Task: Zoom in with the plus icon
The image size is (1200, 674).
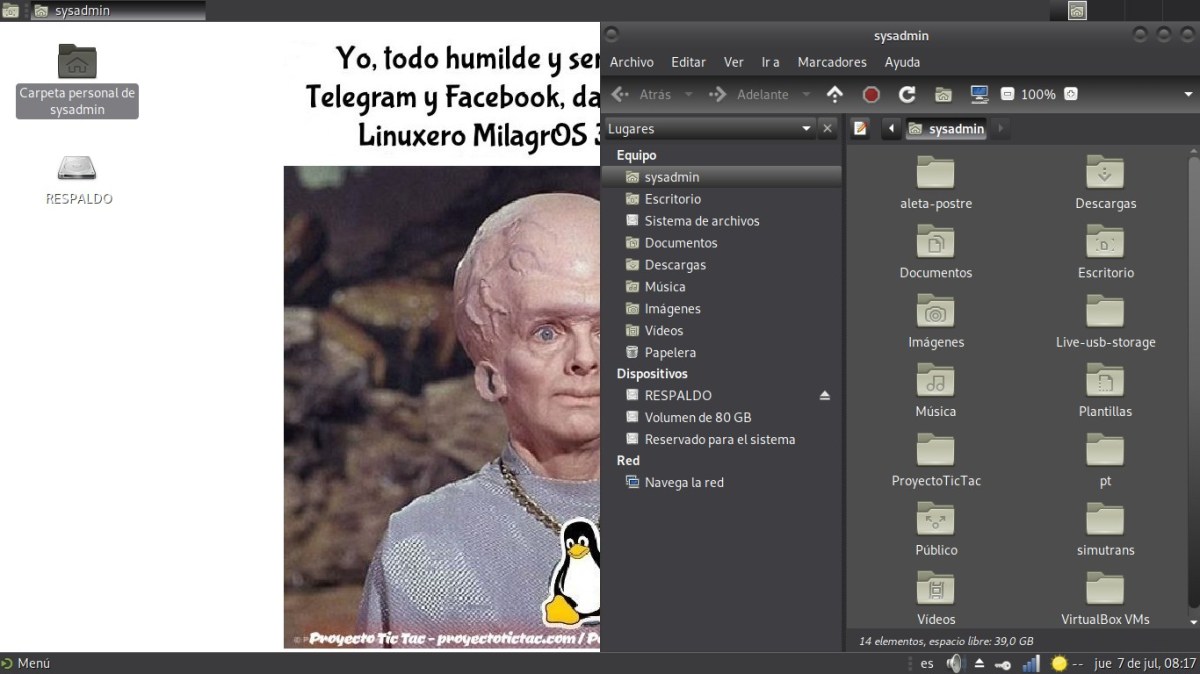Action: click(1071, 94)
